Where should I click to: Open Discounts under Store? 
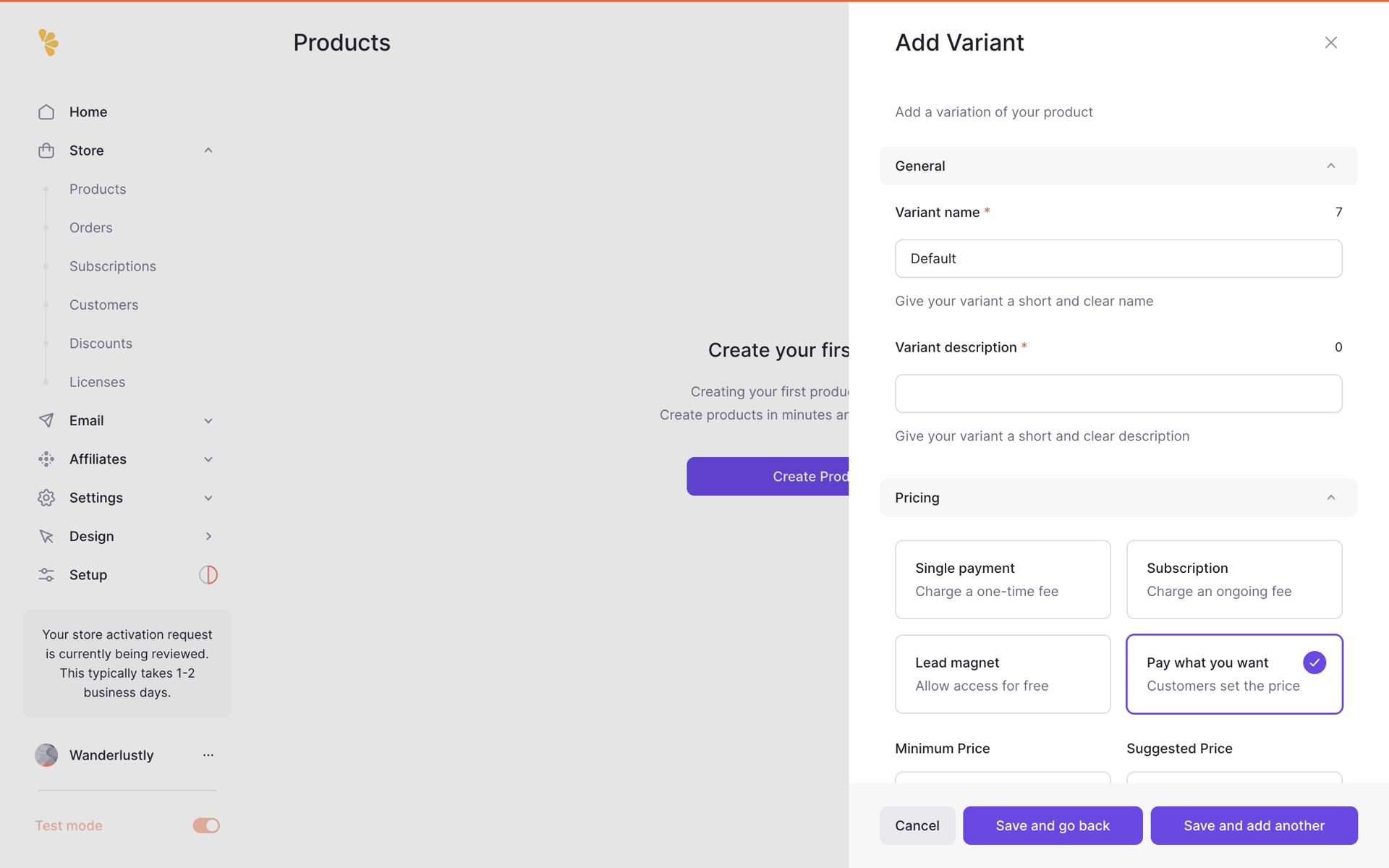coord(101,344)
